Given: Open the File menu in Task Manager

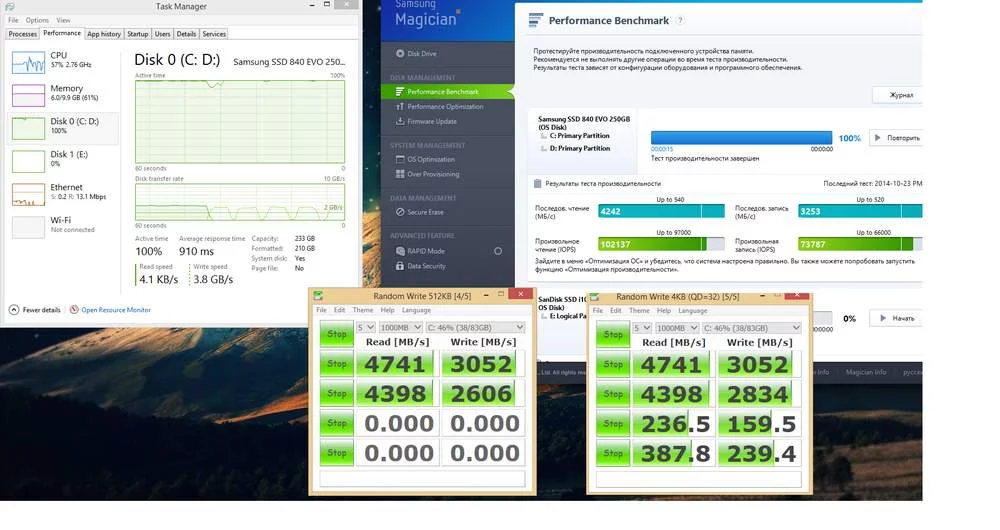Looking at the screenshot, I should tap(13, 20).
